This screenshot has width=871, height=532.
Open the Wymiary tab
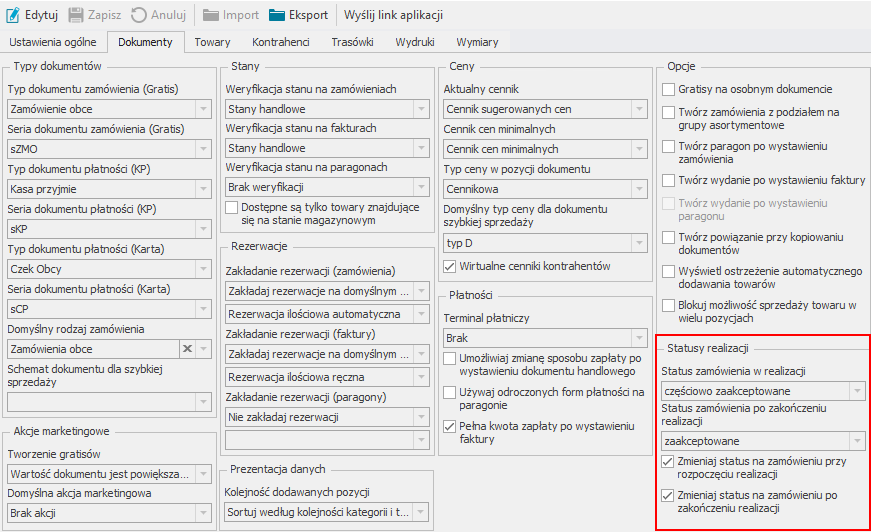tap(477, 42)
